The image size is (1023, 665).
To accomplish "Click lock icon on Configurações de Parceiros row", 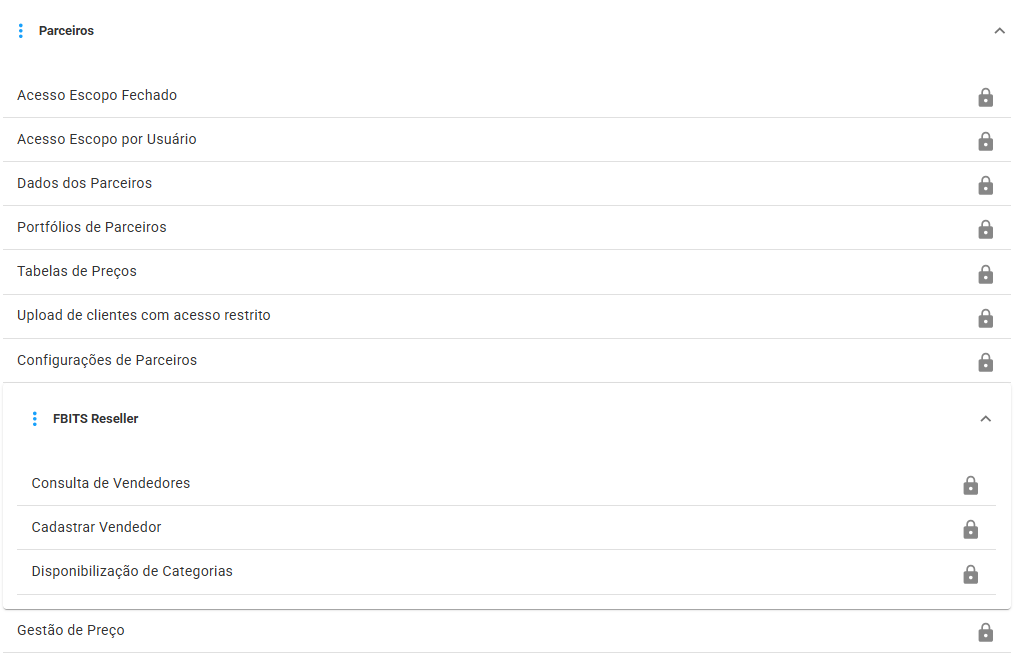I will point(985,362).
